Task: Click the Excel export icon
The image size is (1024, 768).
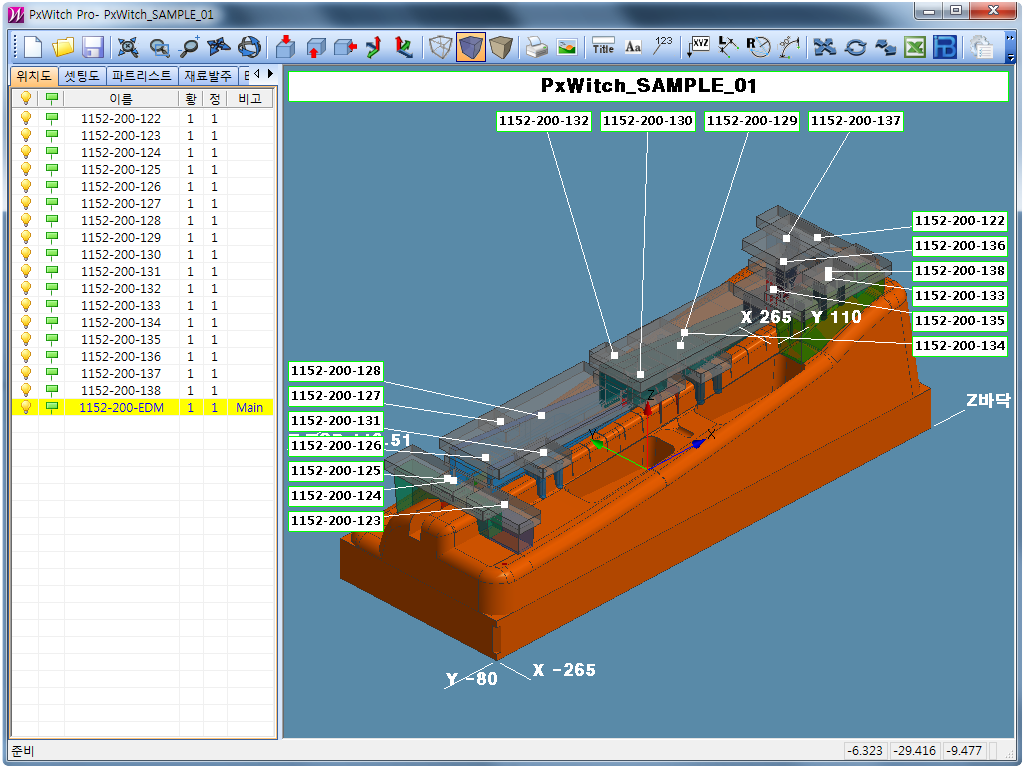Action: 915,47
